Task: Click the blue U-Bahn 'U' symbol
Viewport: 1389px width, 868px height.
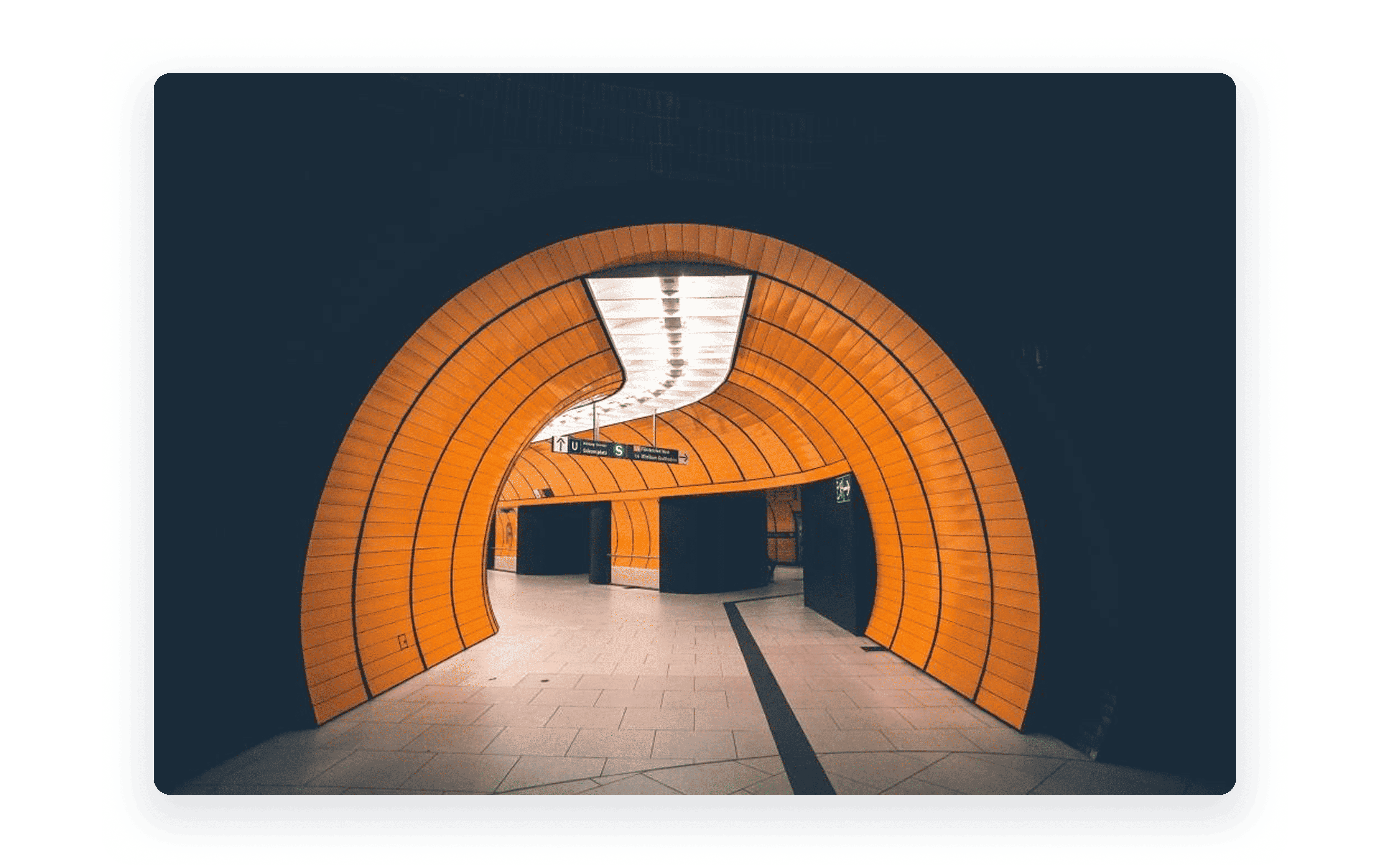Action: [x=574, y=446]
